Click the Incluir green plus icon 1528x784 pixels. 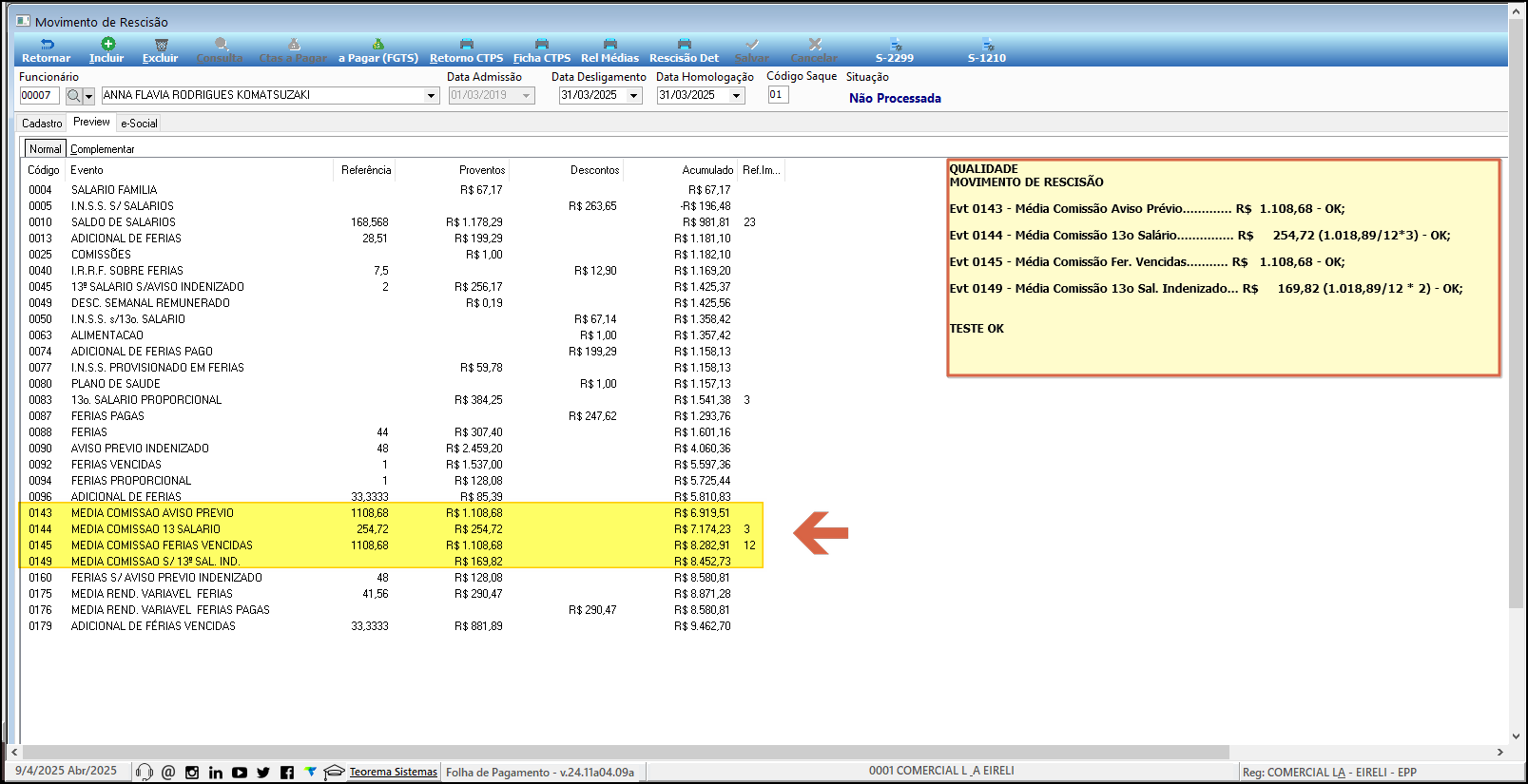107,44
